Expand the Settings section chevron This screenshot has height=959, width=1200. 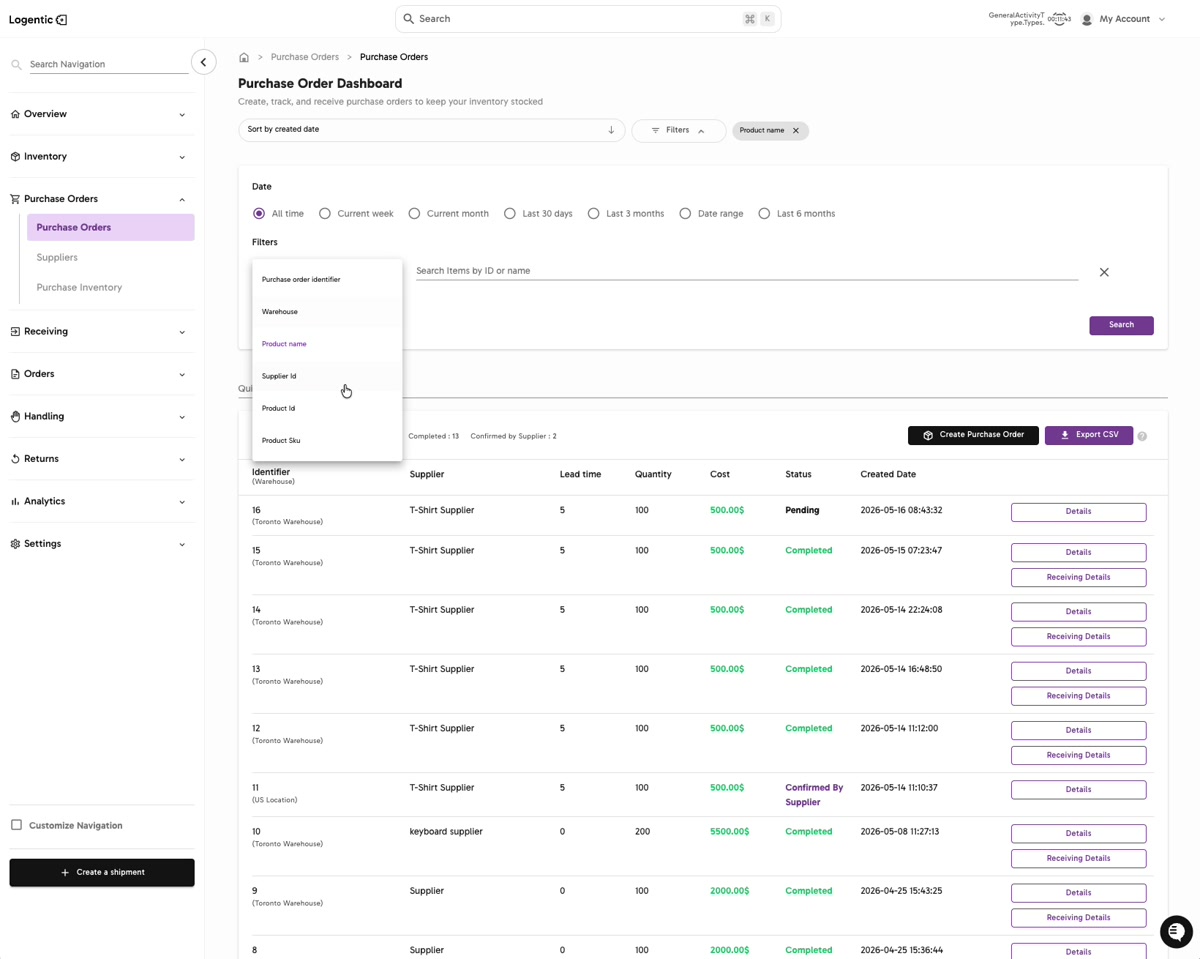point(182,545)
